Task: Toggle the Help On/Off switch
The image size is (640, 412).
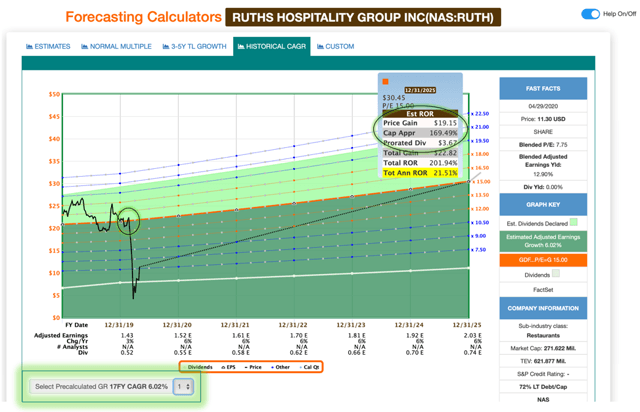Action: click(590, 14)
